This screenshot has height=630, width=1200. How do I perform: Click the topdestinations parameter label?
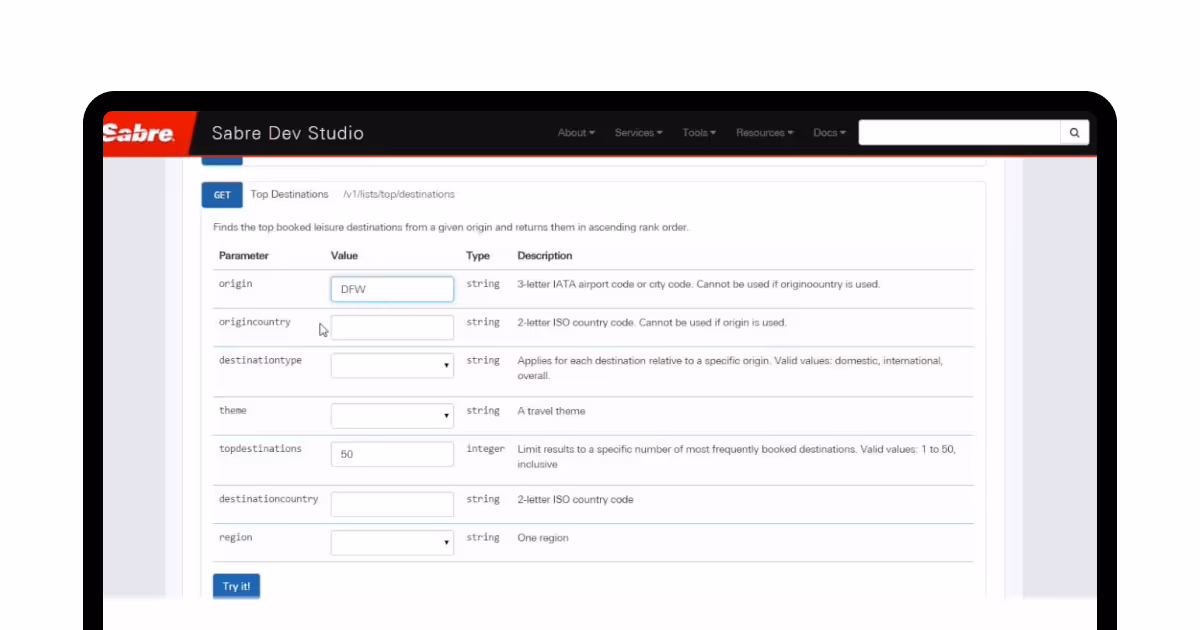coord(260,449)
